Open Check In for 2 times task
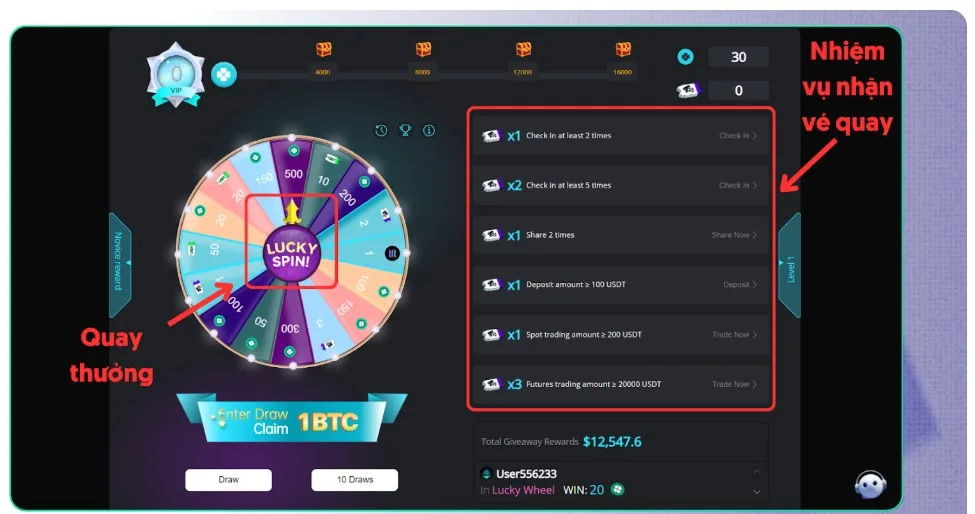The width and height of the screenshot is (975, 514). point(738,135)
